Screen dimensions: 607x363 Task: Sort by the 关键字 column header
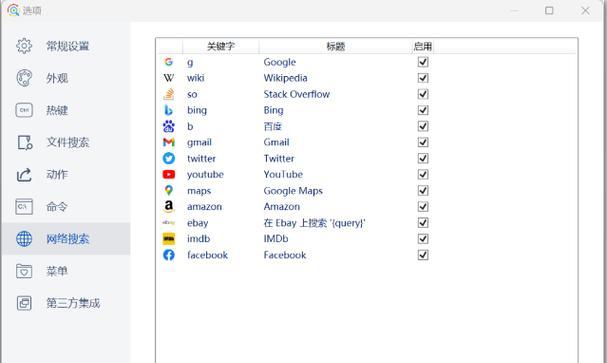pos(221,46)
